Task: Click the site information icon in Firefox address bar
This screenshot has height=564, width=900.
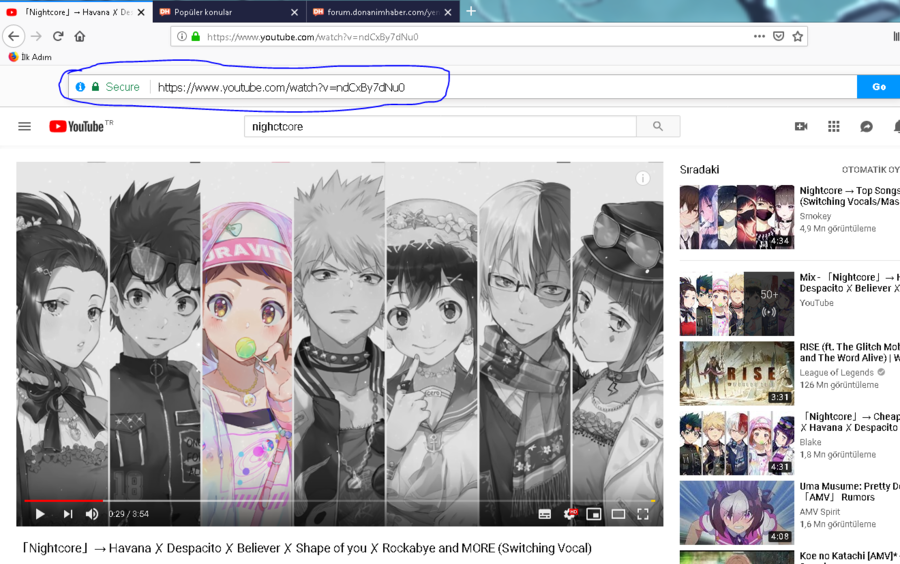Action: click(x=182, y=37)
